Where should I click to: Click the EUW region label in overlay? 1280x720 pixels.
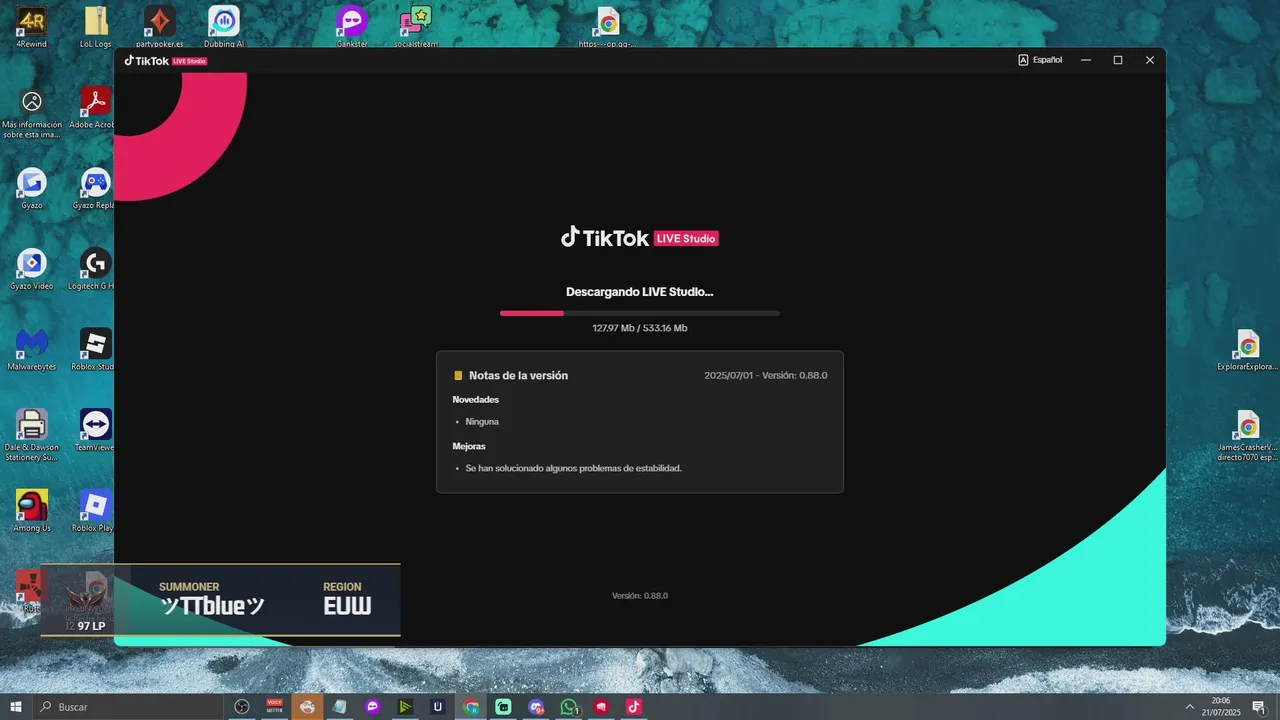click(347, 606)
